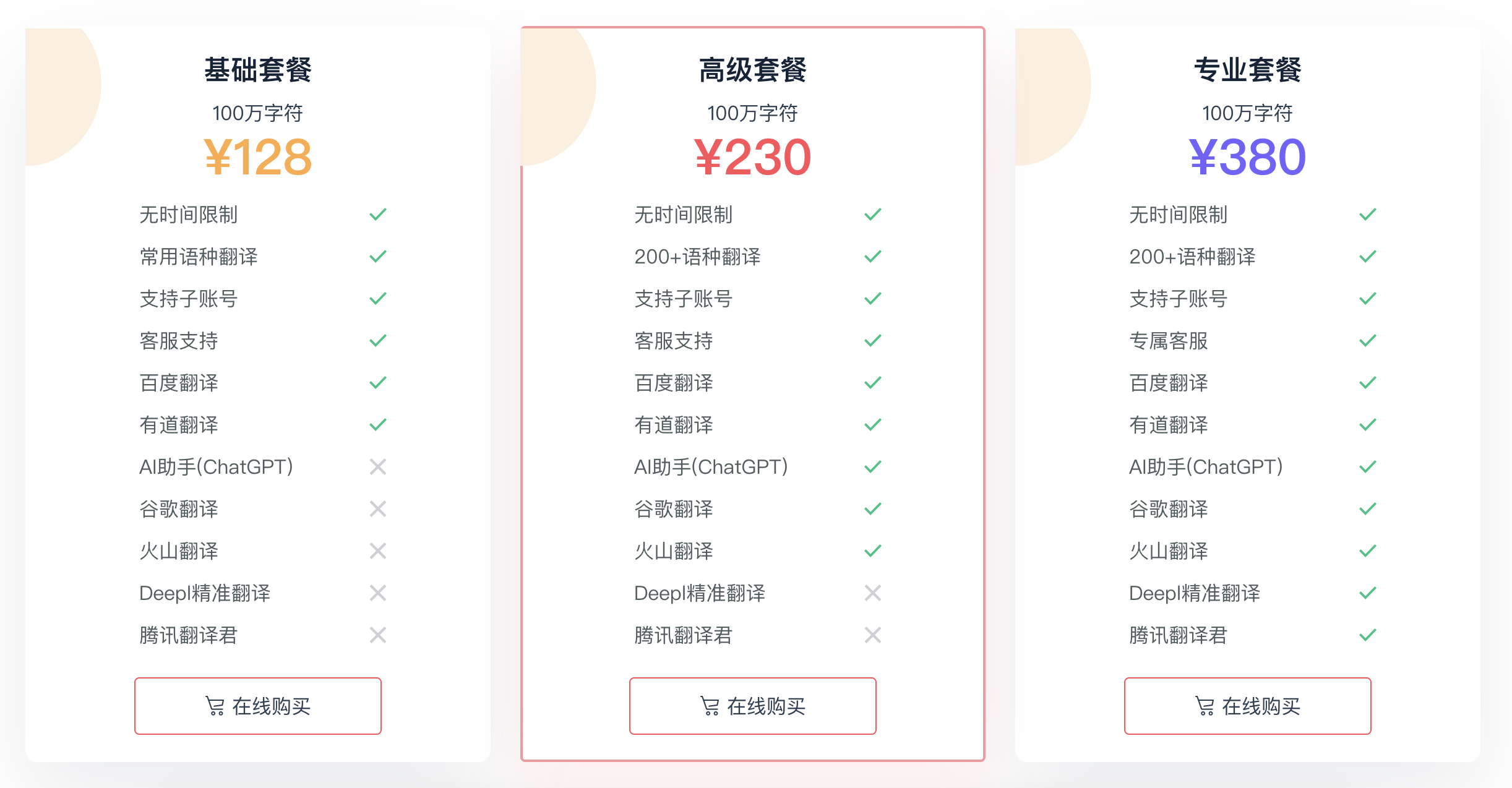Click the 200+语种翻译 feature in 专业套餐
Screen dimensions: 1512x788
click(x=1192, y=257)
